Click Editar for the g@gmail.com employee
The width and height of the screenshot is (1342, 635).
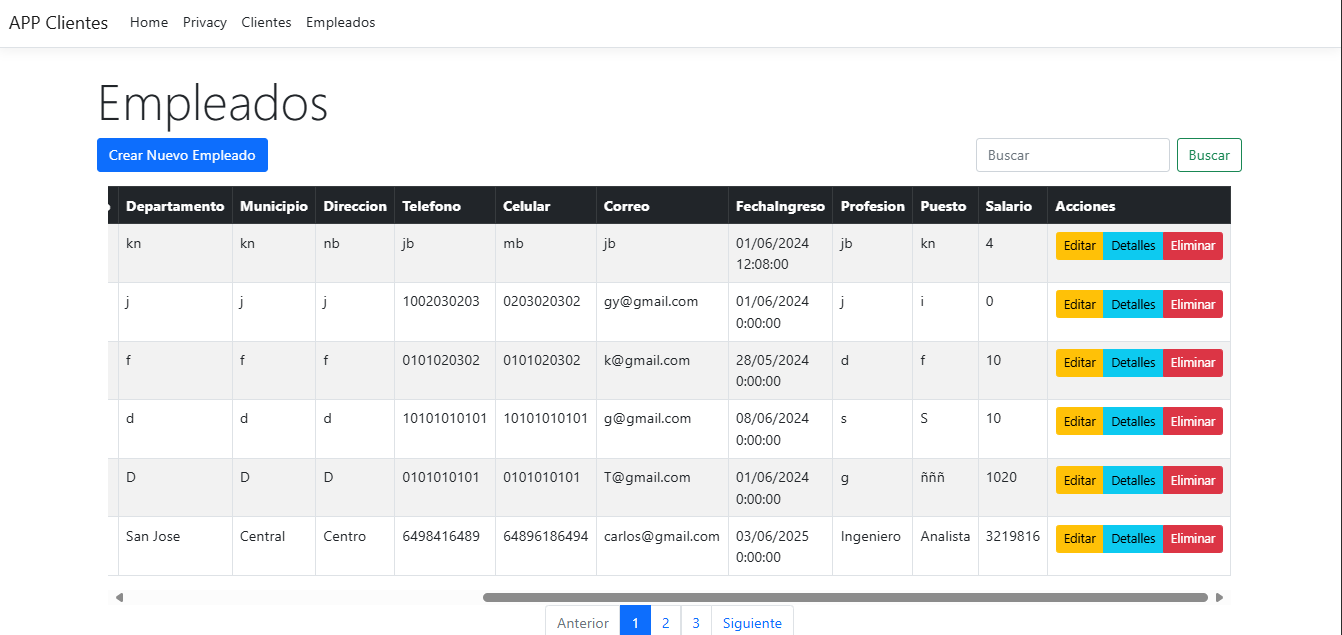point(1079,421)
